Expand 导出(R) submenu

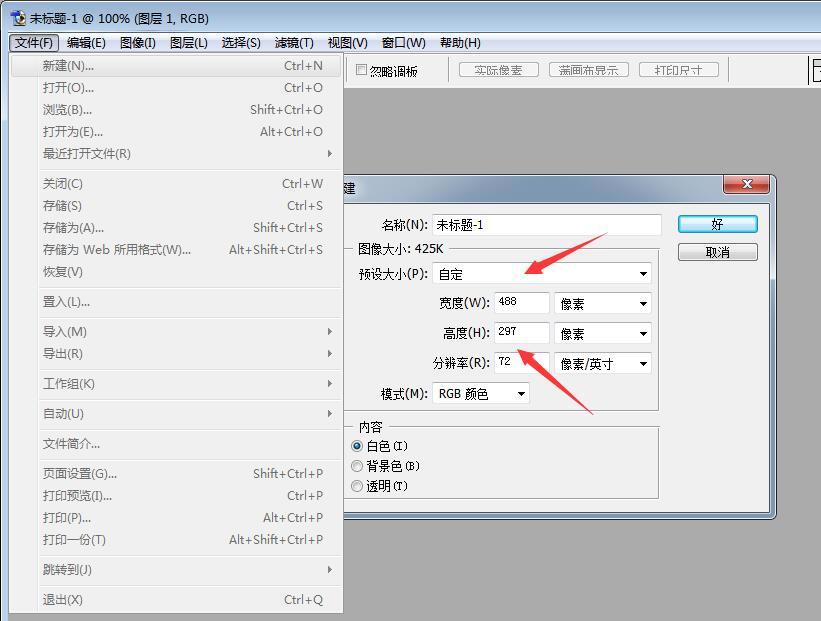[x=177, y=354]
